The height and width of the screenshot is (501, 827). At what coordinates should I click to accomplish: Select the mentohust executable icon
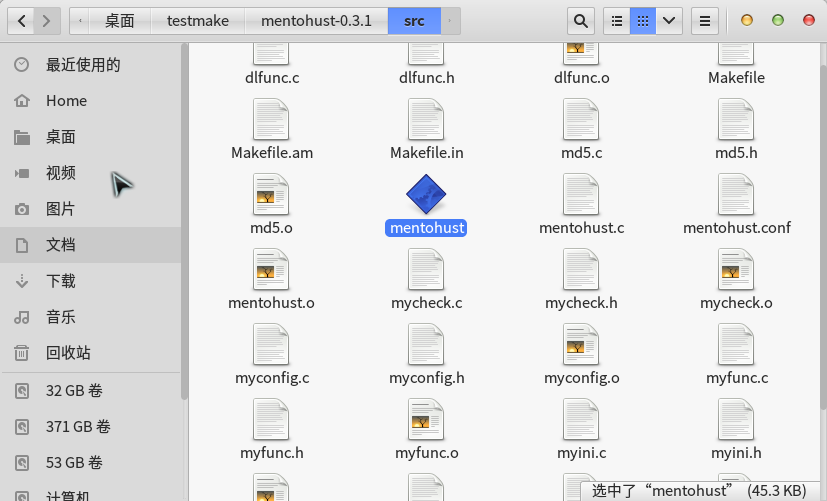click(x=426, y=194)
